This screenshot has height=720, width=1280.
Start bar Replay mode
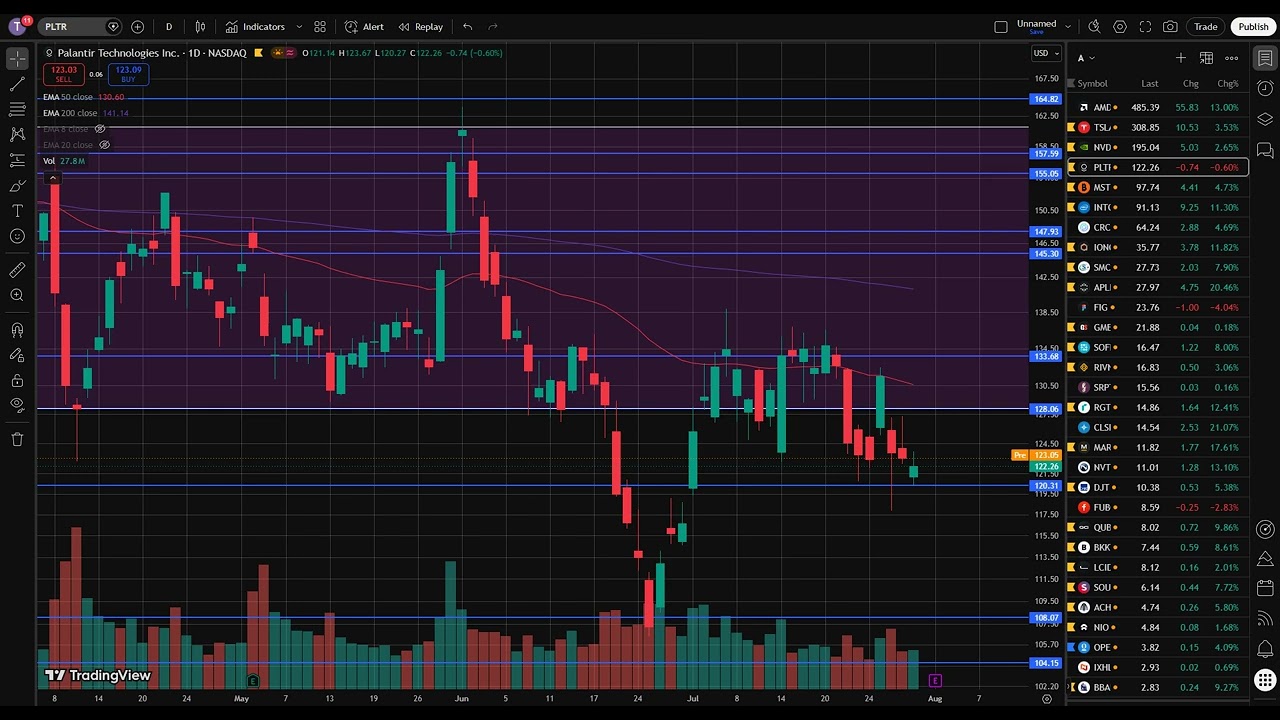420,27
